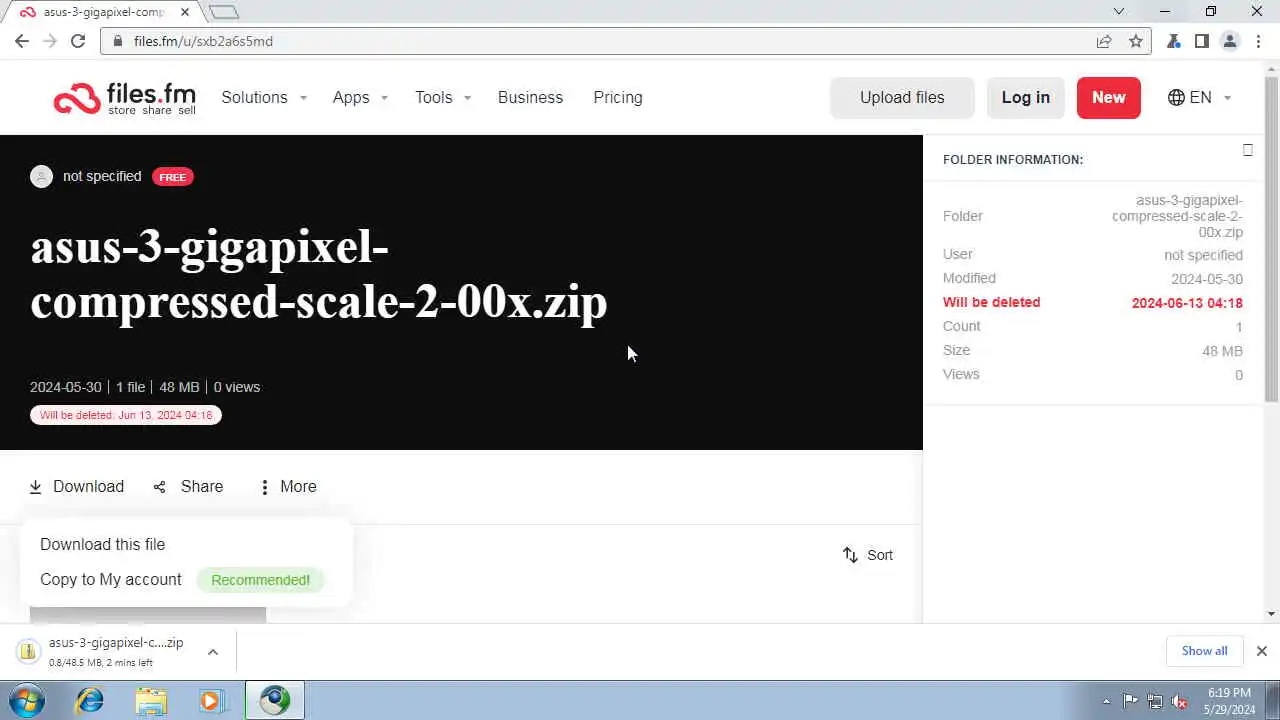Bookmark this page with the star icon
Viewport: 1280px width, 720px height.
1135,41
